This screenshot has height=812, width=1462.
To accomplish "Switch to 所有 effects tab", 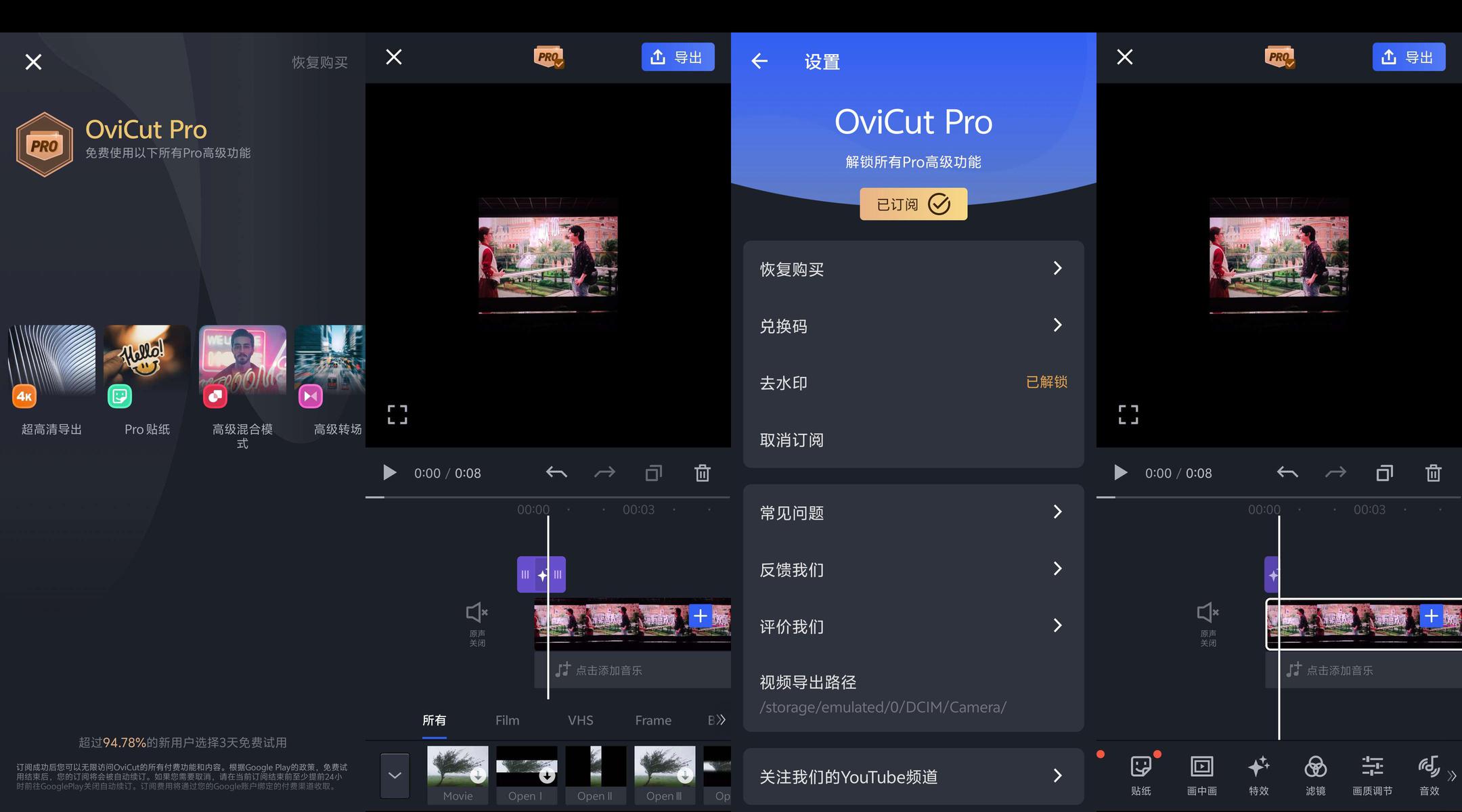I will pos(434,721).
